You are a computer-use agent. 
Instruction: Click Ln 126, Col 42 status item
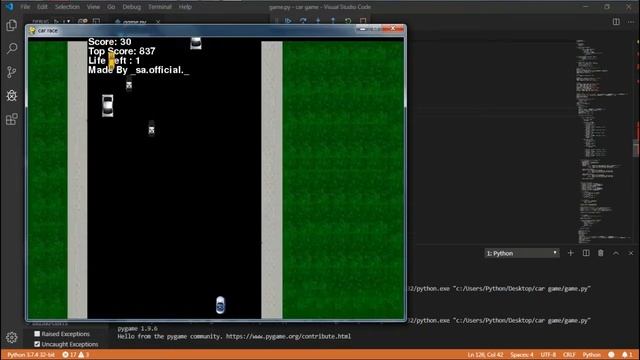pos(485,355)
